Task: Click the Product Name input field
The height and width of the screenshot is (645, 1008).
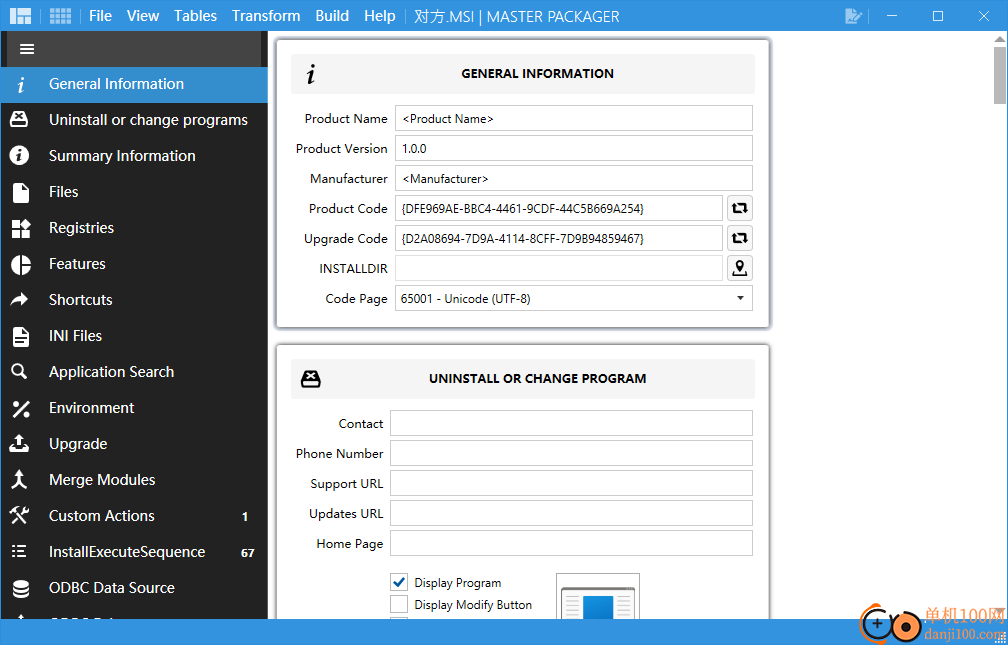Action: [x=573, y=118]
